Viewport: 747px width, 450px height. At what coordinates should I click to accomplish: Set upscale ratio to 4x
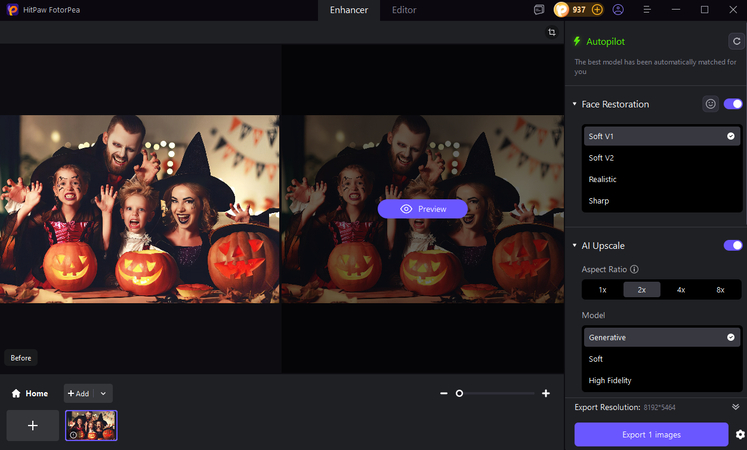click(x=681, y=290)
